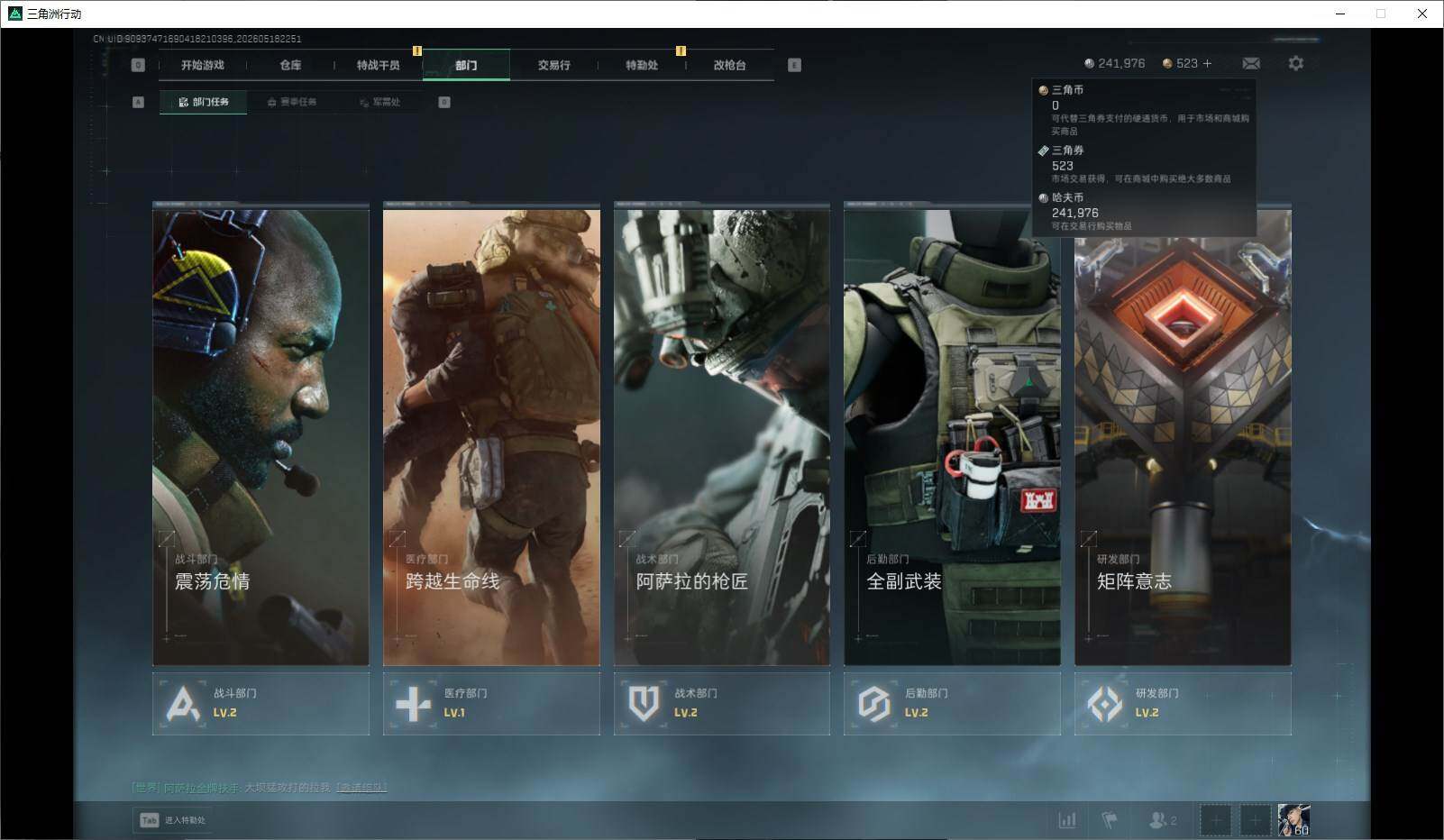Open the 跨越生命线 mission card
The image size is (1444, 840).
coord(491,434)
